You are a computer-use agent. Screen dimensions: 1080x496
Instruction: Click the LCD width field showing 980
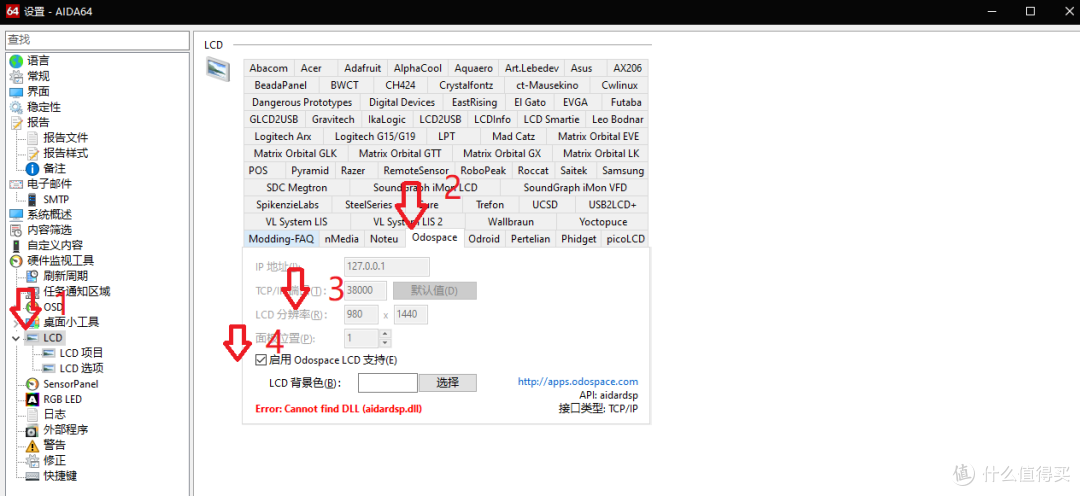pos(361,315)
